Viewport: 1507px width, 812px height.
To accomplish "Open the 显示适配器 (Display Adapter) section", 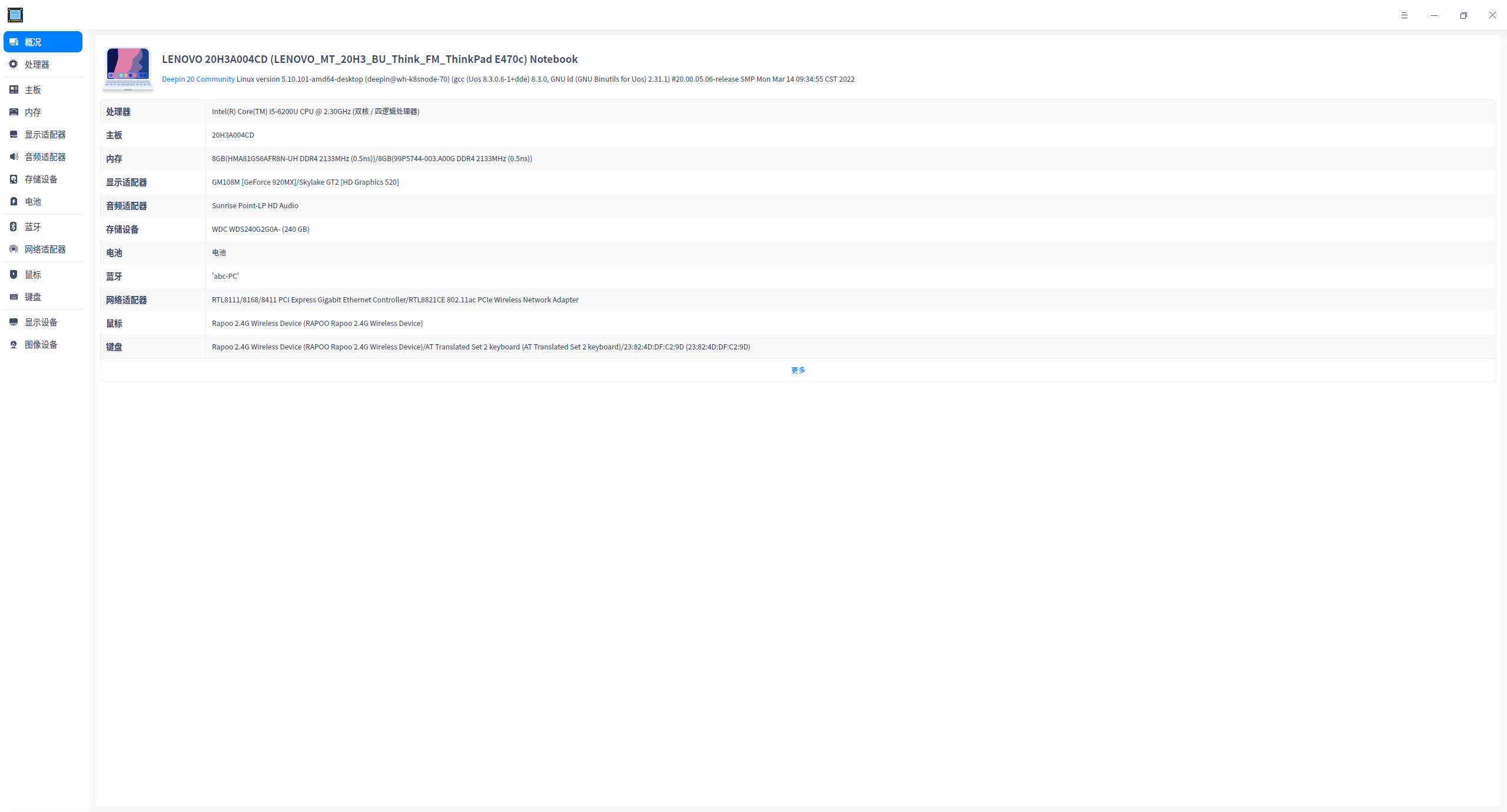I will [x=42, y=134].
